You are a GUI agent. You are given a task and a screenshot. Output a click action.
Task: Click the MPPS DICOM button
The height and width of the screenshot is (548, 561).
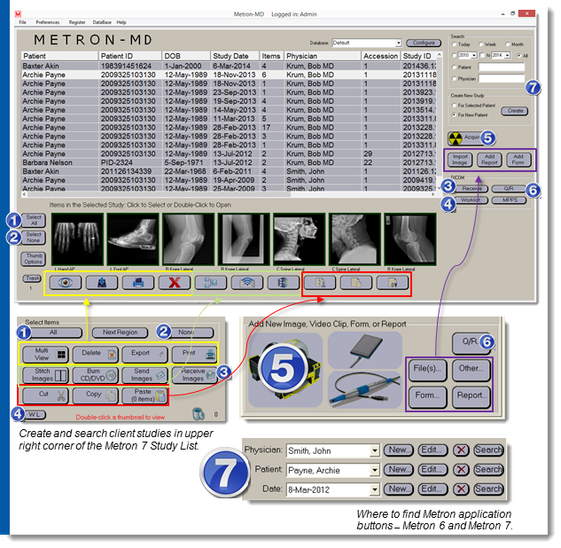tap(509, 200)
